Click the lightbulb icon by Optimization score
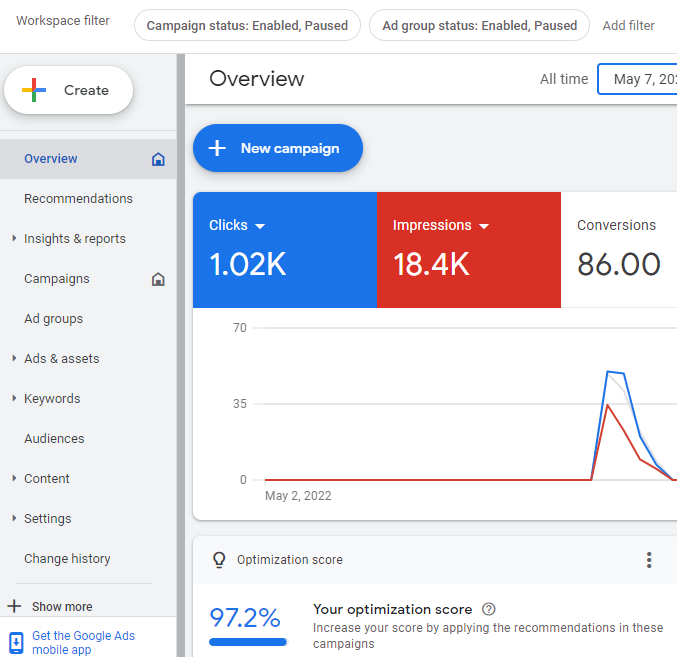 219,560
